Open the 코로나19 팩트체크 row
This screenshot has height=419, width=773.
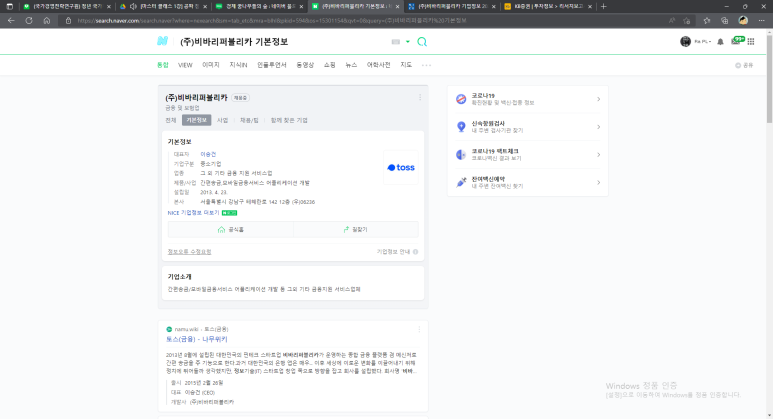click(527, 154)
